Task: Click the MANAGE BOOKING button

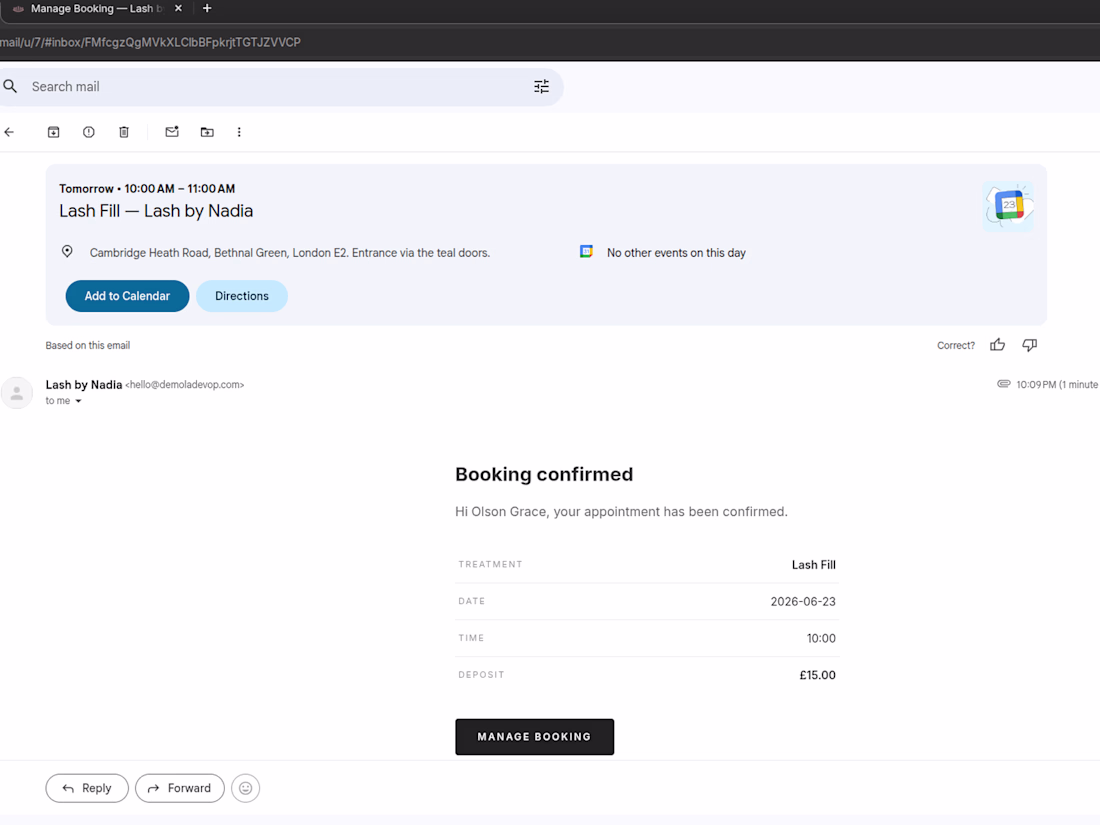Action: 535,737
